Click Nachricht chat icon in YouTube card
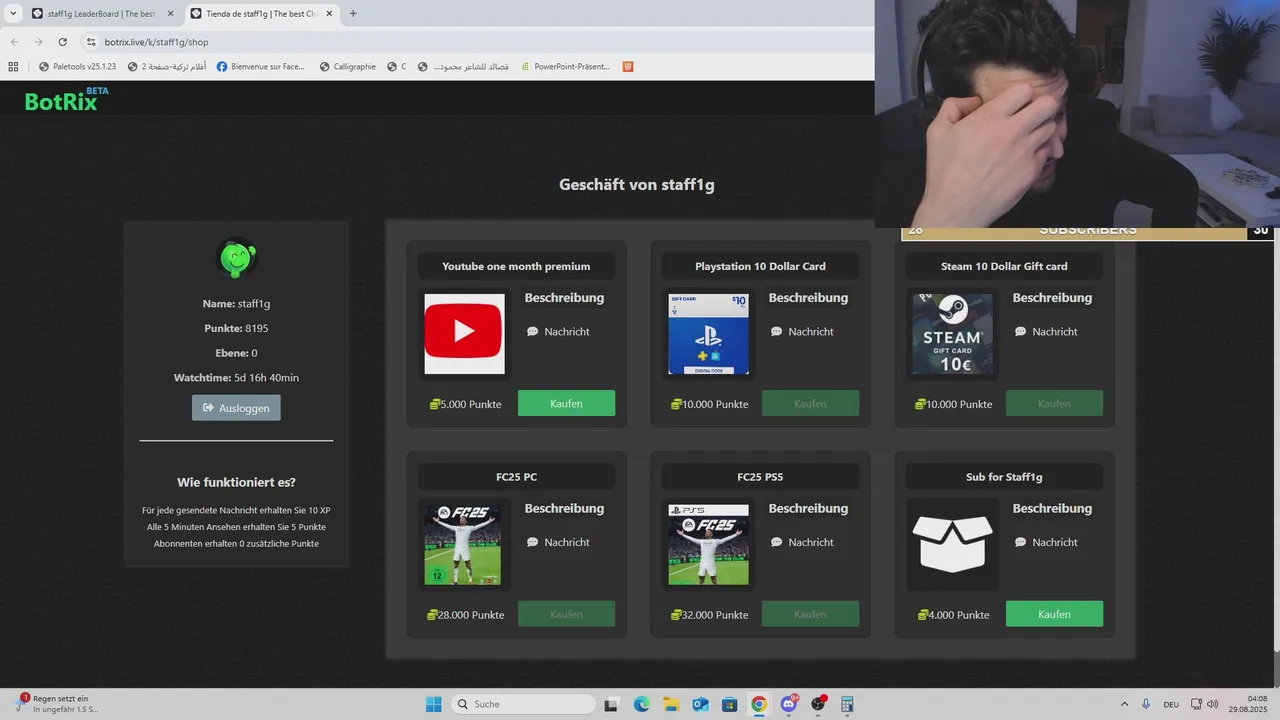Screen dimensions: 1280x720 click(532, 331)
